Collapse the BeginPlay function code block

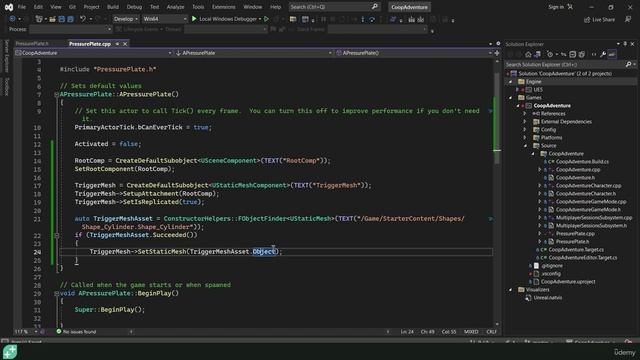tap(57, 293)
